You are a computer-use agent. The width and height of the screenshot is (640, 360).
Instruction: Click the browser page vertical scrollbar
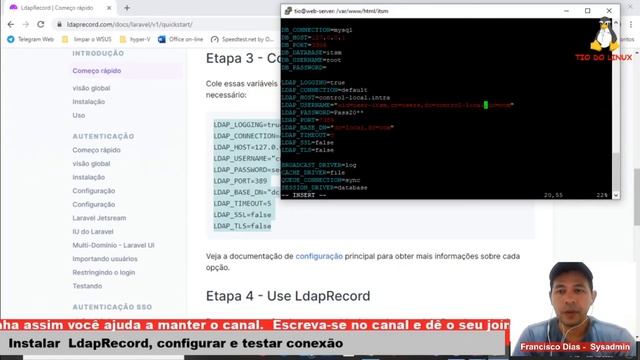[x=636, y=197]
